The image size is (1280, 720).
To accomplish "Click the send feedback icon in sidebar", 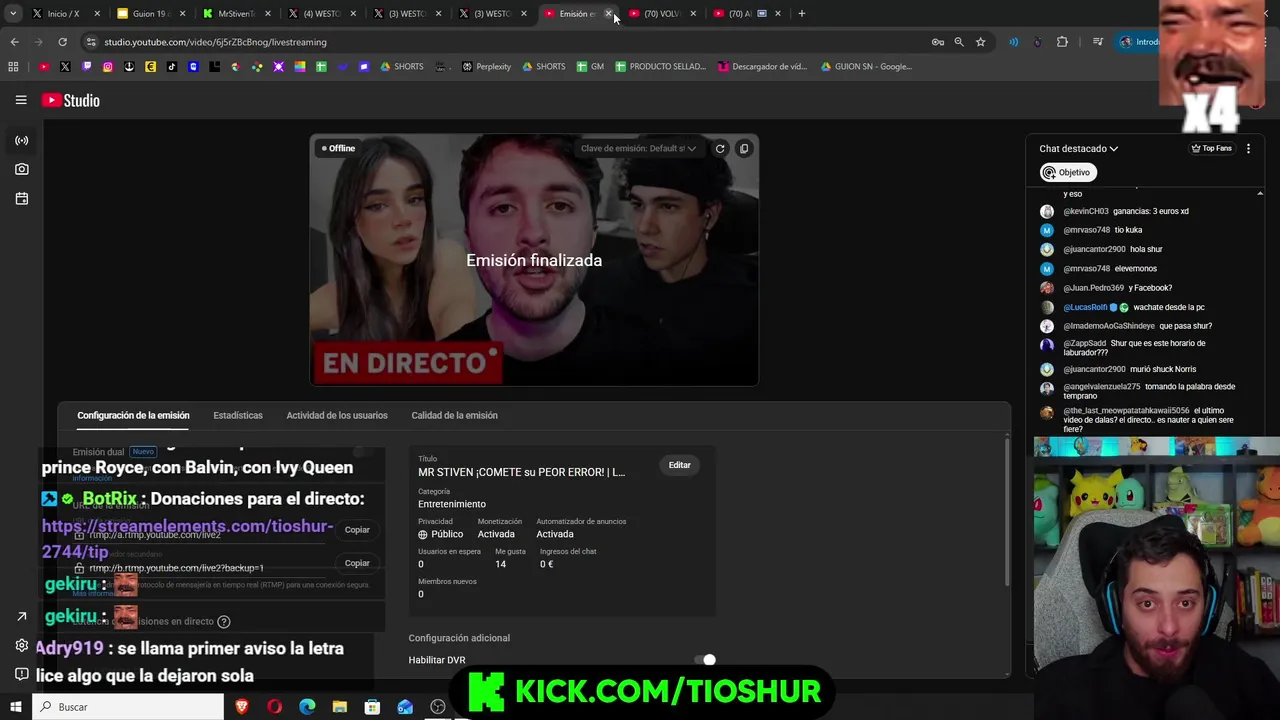I will click(21, 674).
